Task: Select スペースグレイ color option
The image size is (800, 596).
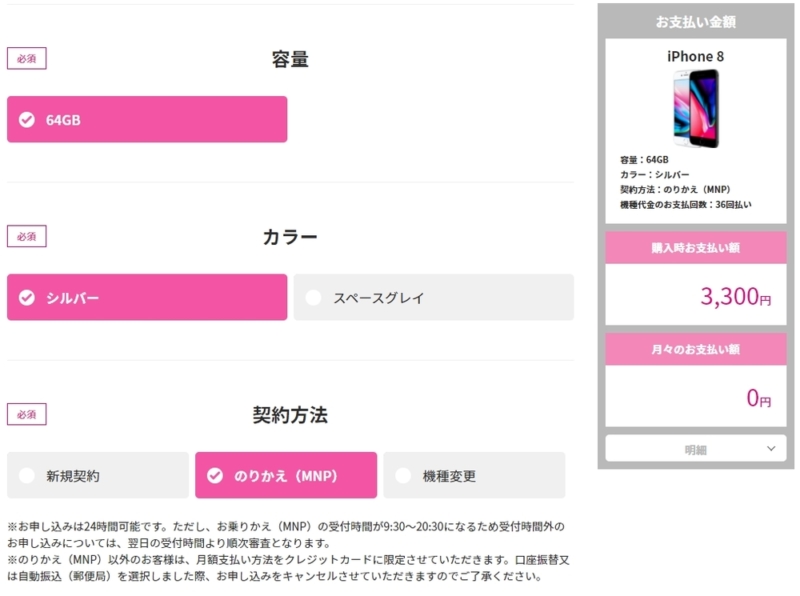Action: click(434, 297)
